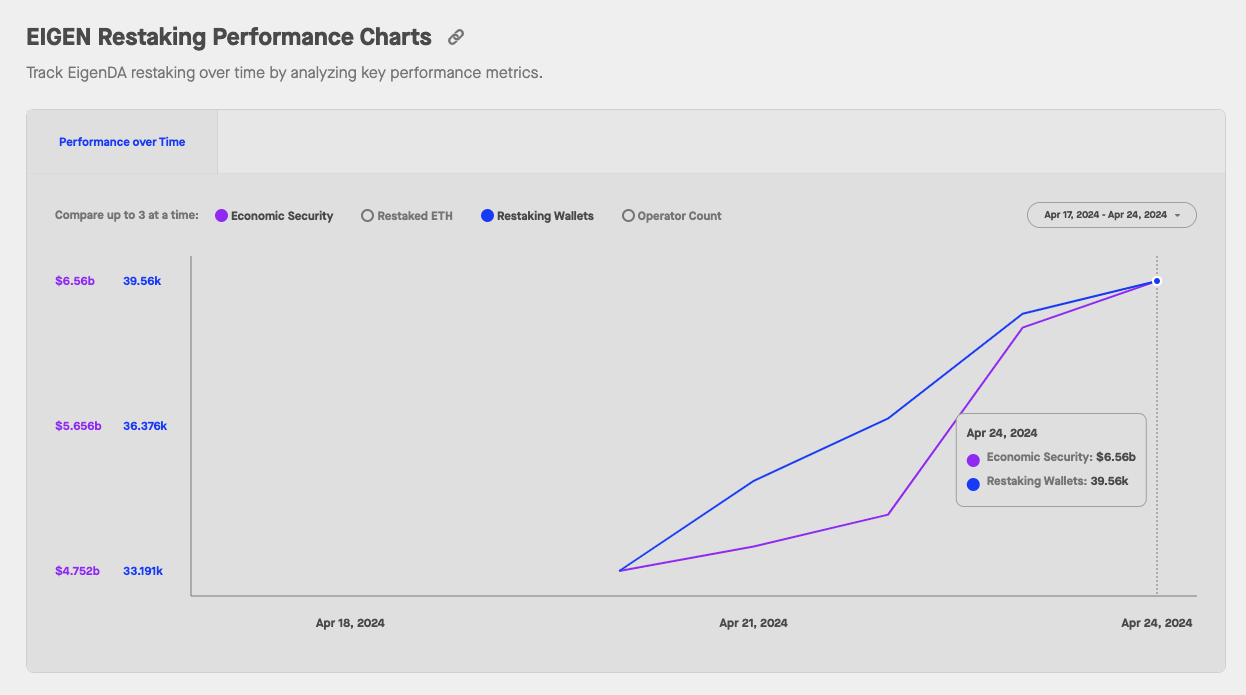Toggle the Restaking Wallets metric

coord(538,216)
